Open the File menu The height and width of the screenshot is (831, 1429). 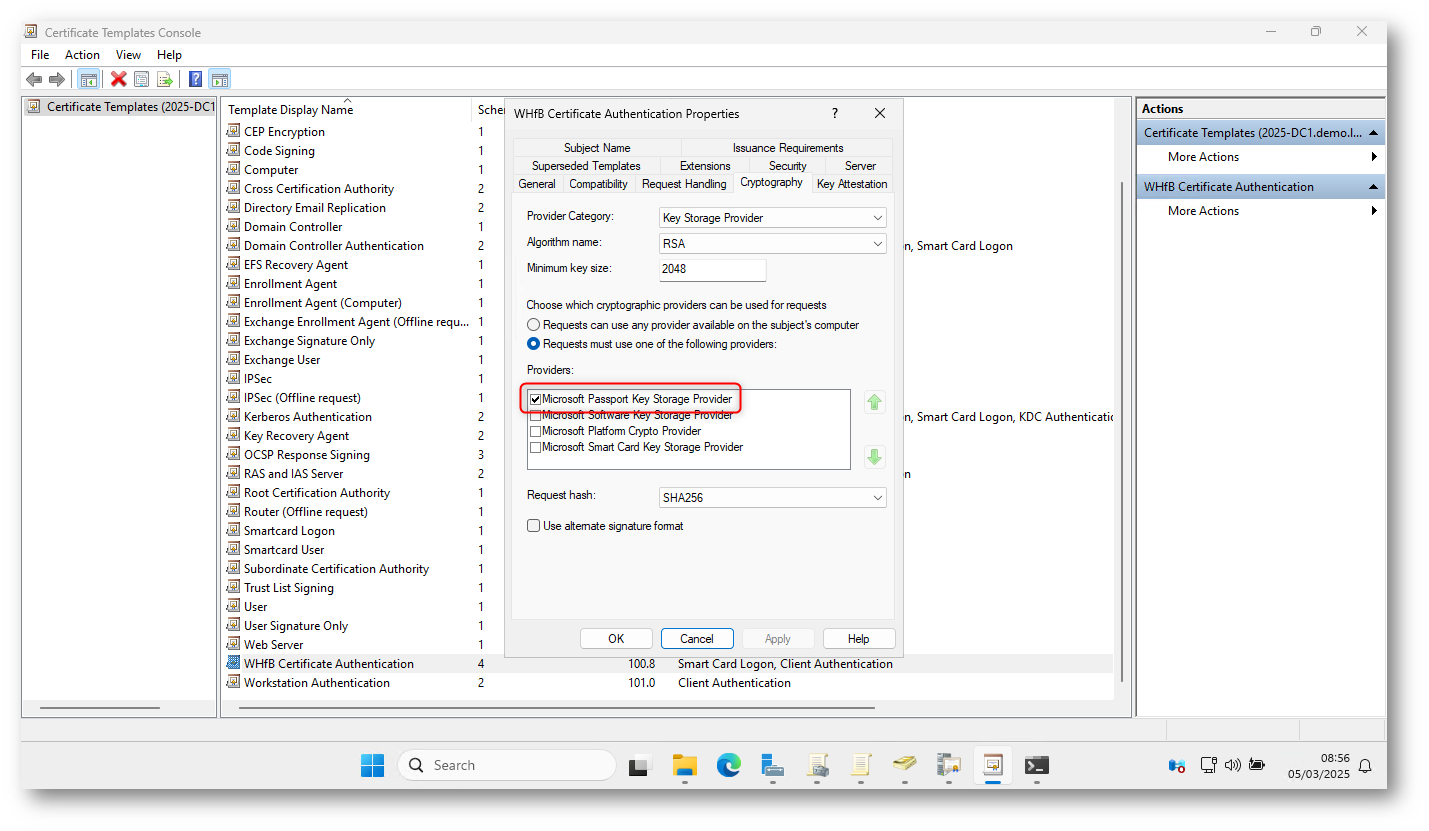click(40, 55)
